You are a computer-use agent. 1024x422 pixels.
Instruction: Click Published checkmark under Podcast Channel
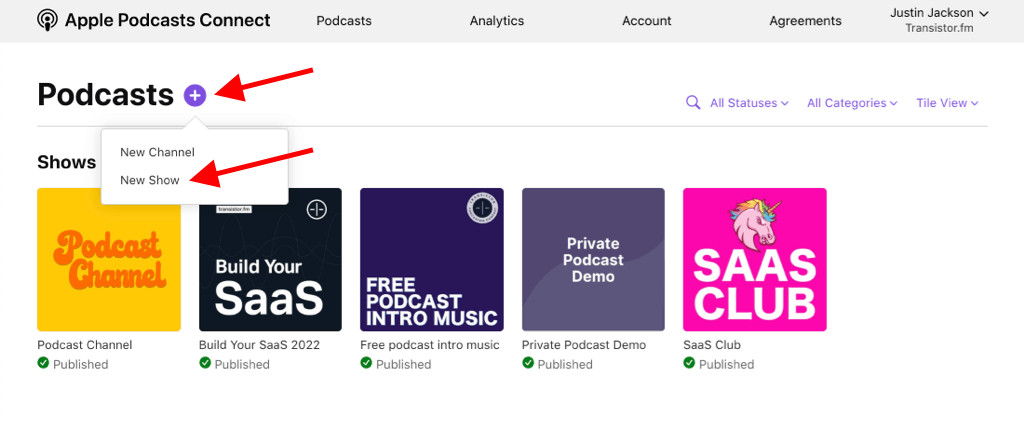[x=43, y=364]
